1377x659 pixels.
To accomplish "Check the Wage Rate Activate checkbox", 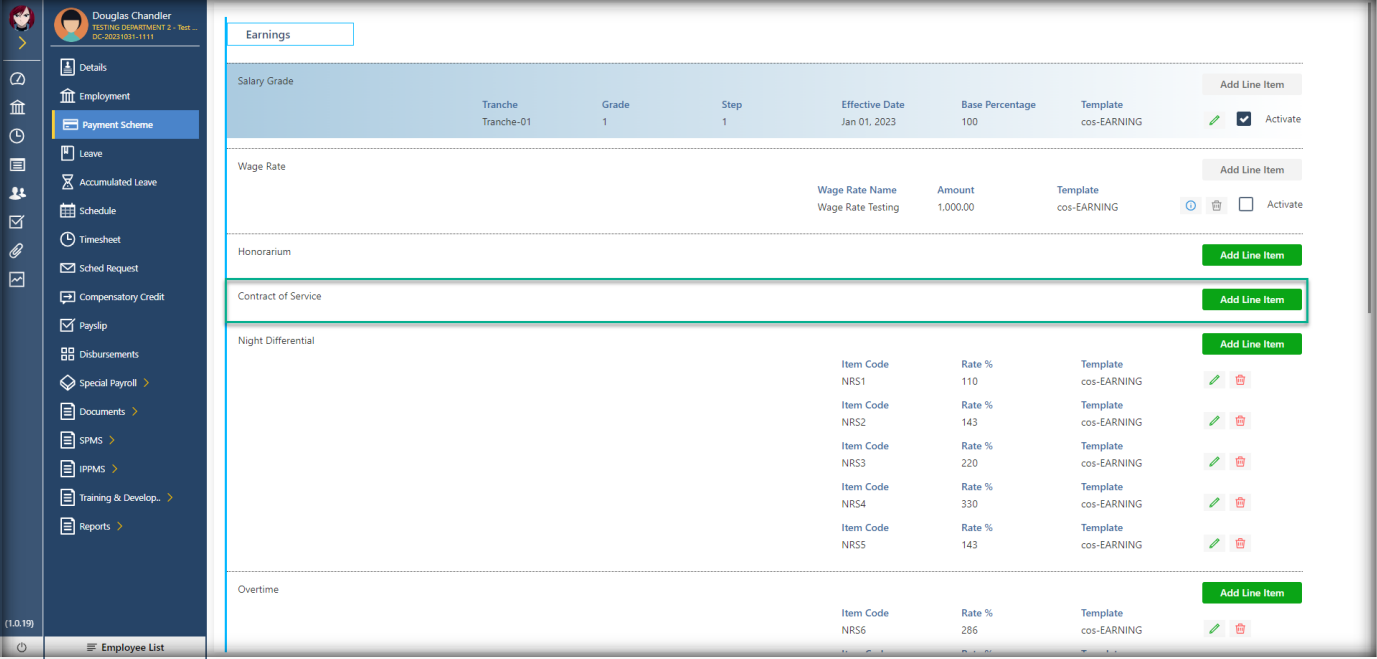I will [1246, 204].
